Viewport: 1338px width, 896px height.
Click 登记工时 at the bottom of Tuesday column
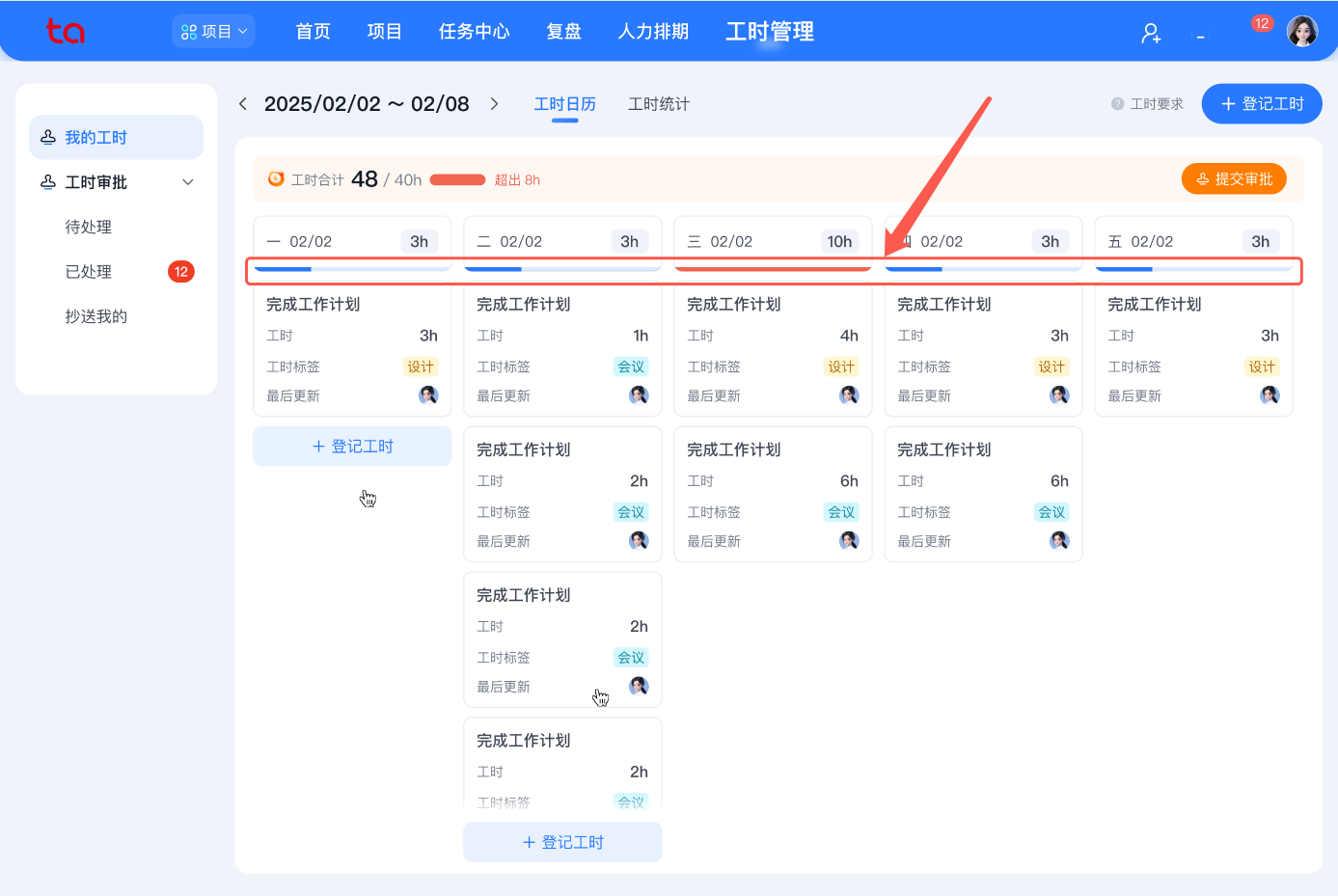pos(562,842)
